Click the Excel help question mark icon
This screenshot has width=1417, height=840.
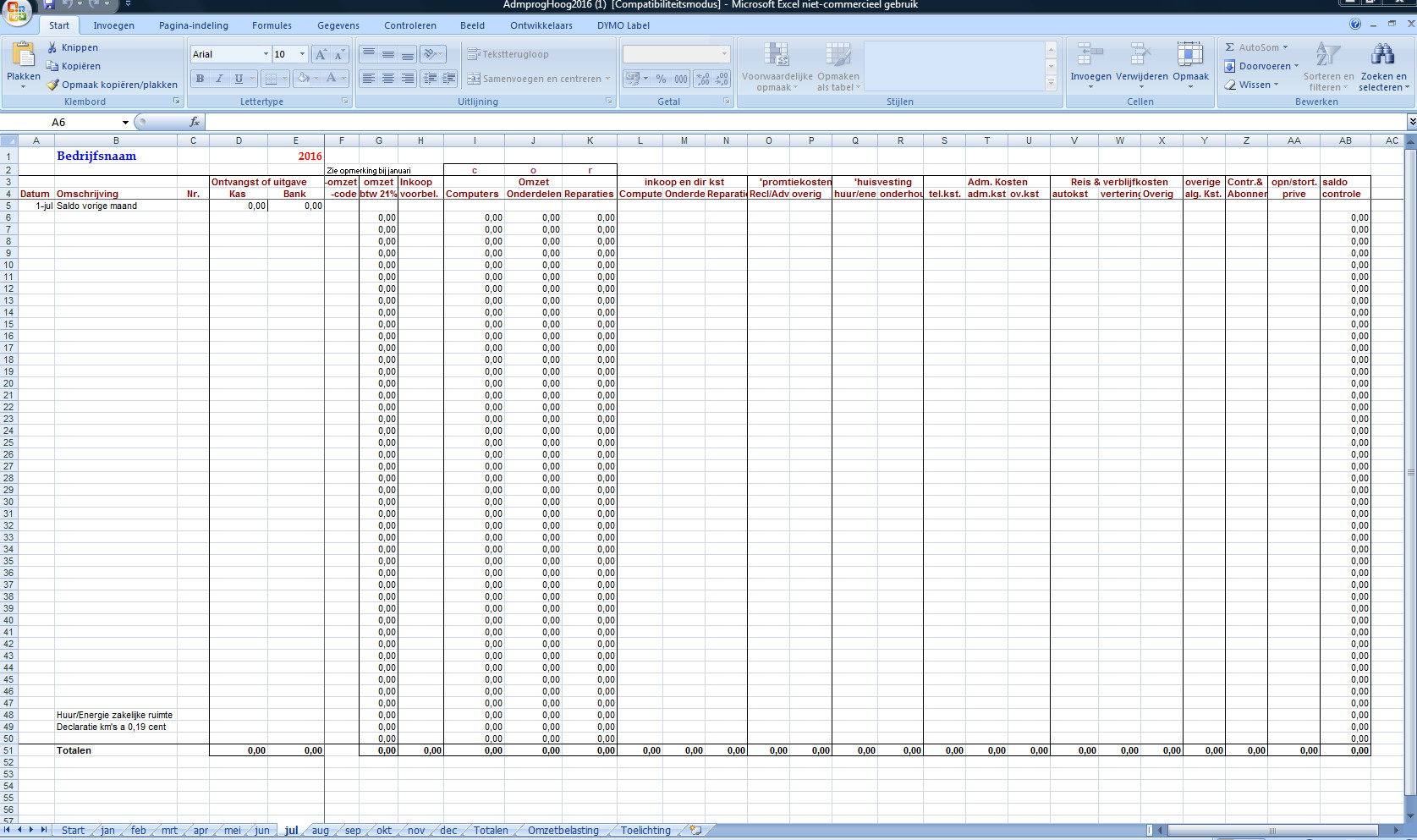tap(1355, 25)
